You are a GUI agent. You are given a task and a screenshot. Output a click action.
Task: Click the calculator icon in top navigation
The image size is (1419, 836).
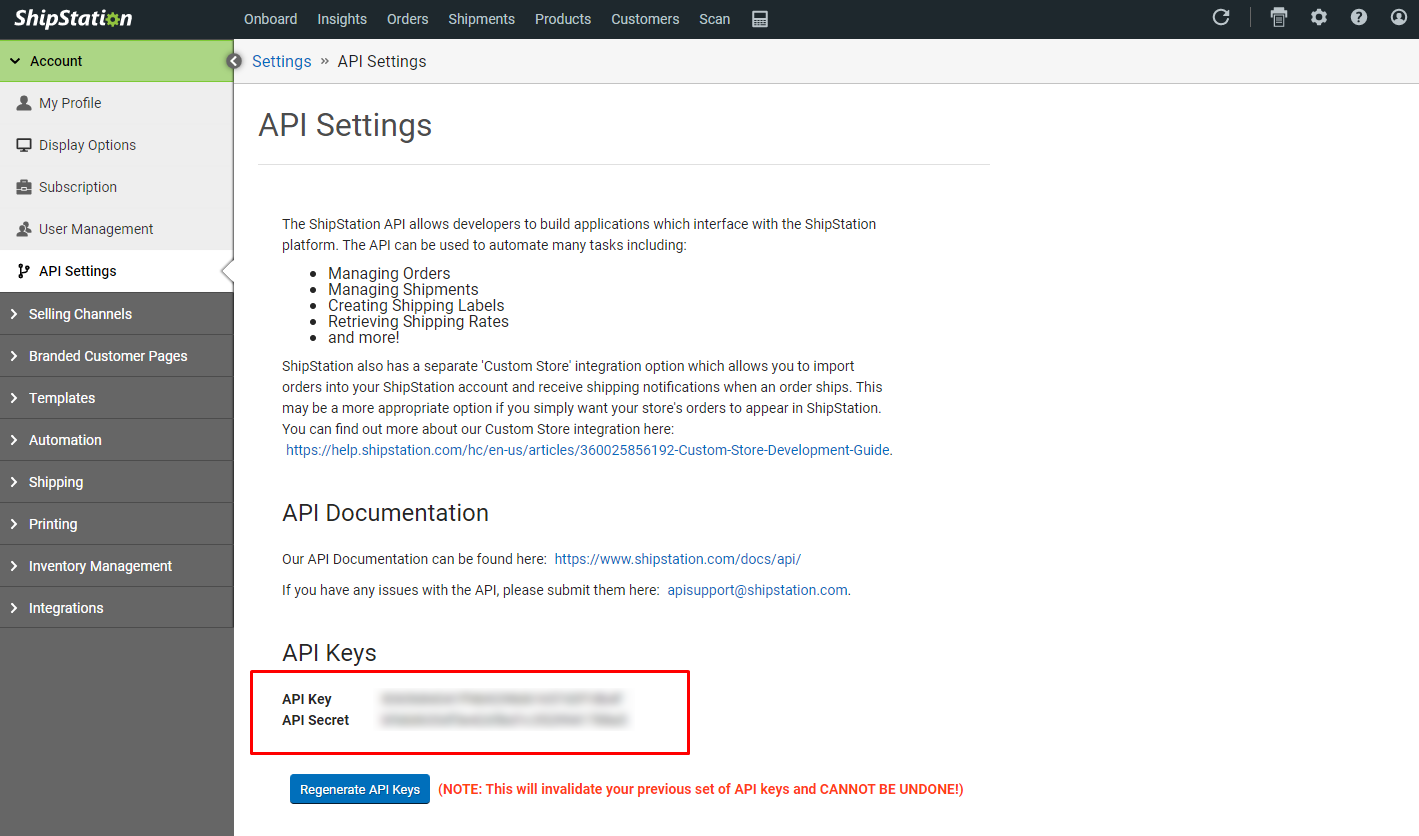760,19
